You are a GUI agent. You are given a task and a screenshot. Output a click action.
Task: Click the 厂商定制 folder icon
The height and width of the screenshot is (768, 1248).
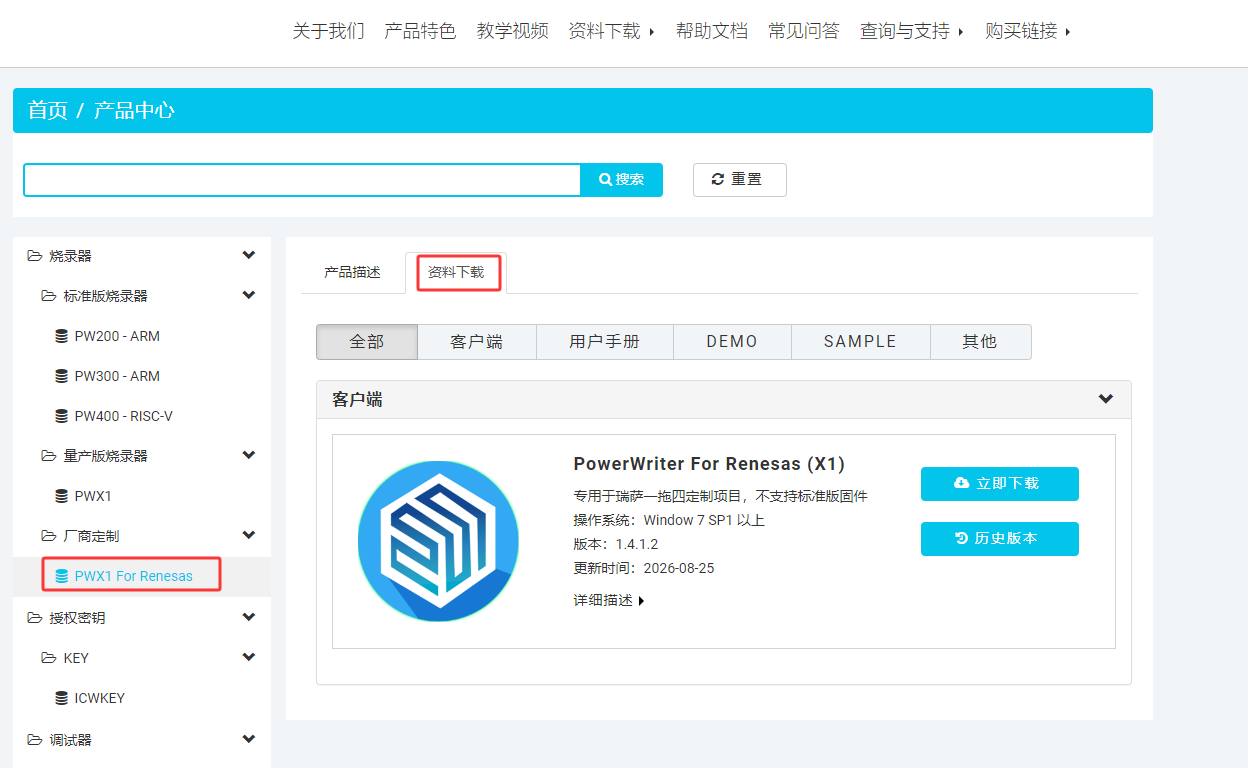(x=49, y=536)
